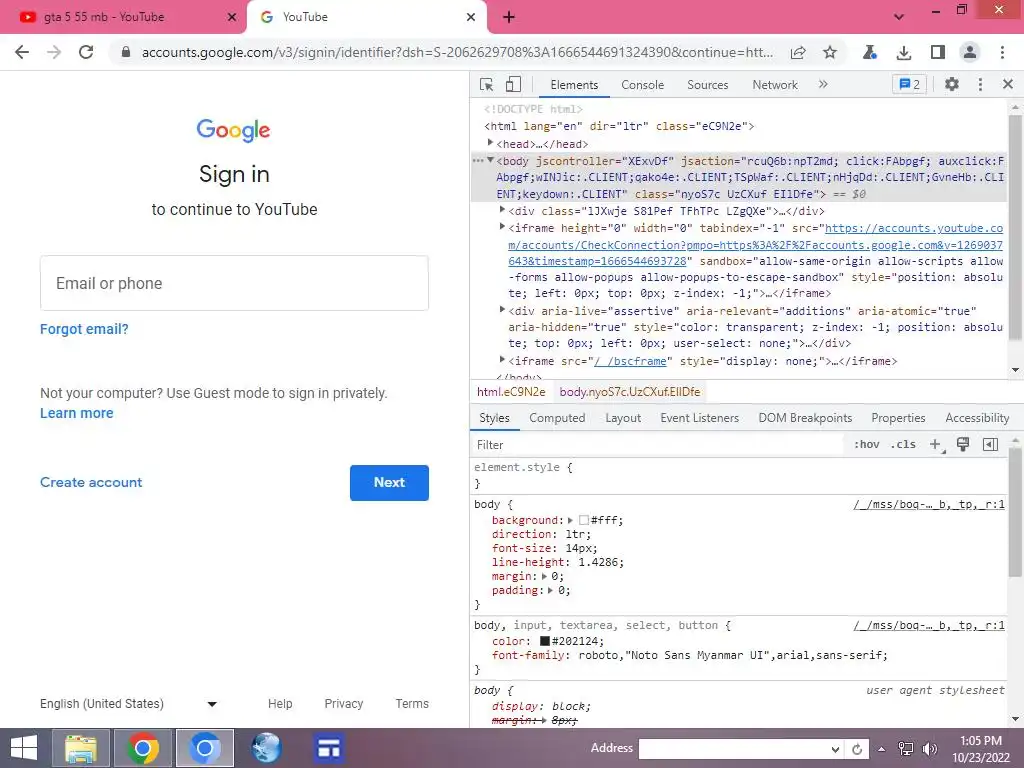
Task: Toggle Chrome side panel icon
Action: [x=938, y=52]
